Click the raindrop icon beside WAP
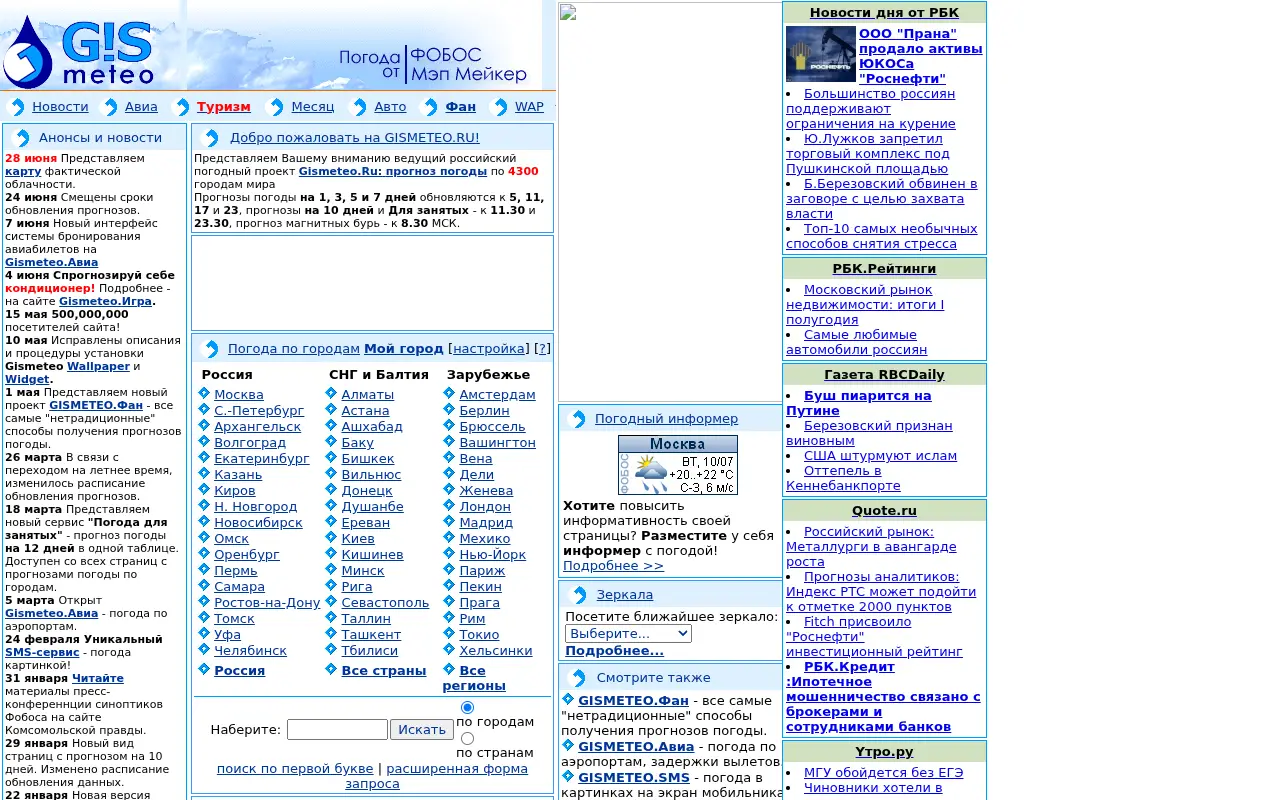The height and width of the screenshot is (800, 1280). tap(500, 107)
